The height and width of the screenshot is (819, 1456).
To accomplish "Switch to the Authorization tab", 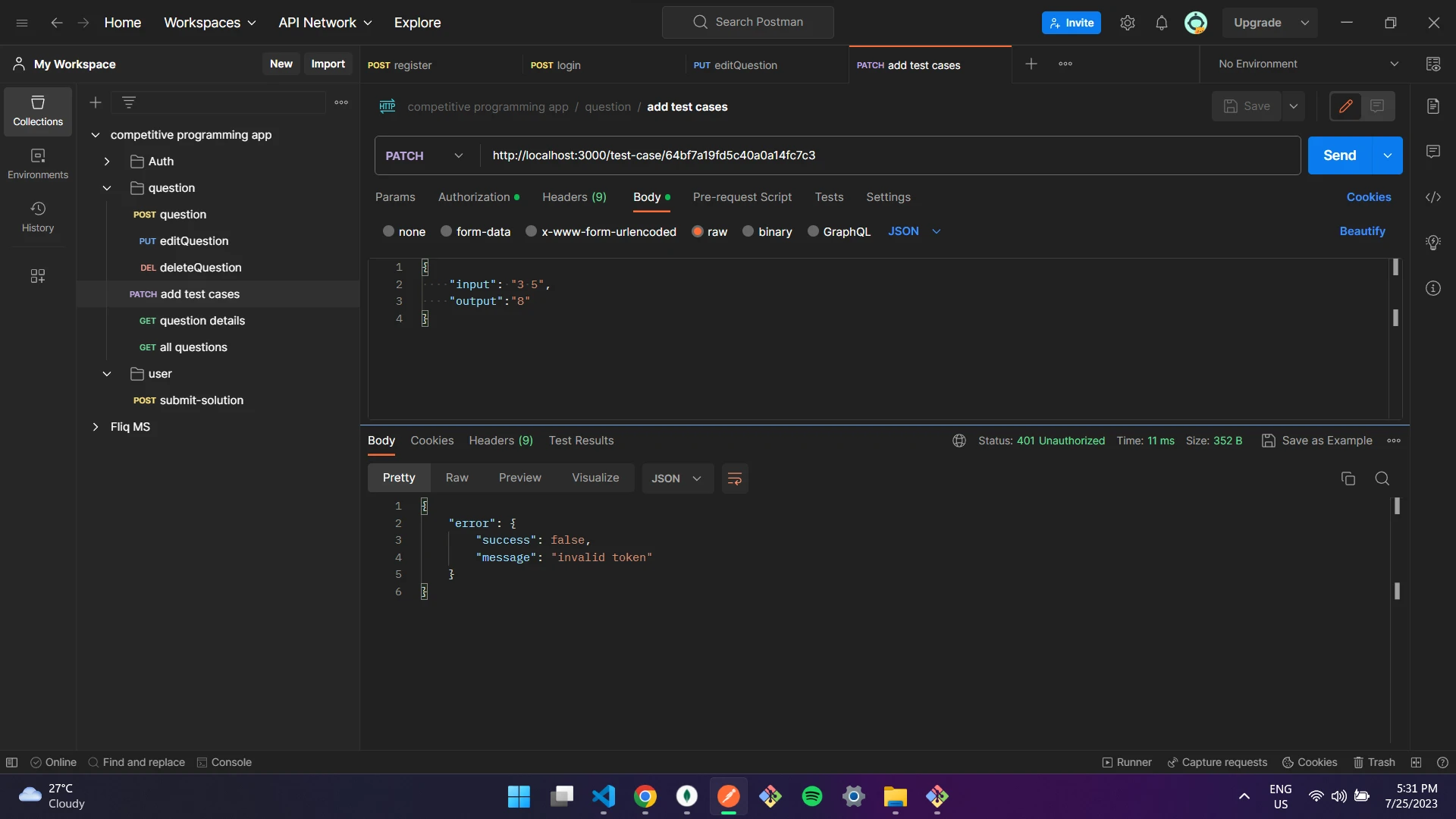I will pyautogui.click(x=479, y=197).
